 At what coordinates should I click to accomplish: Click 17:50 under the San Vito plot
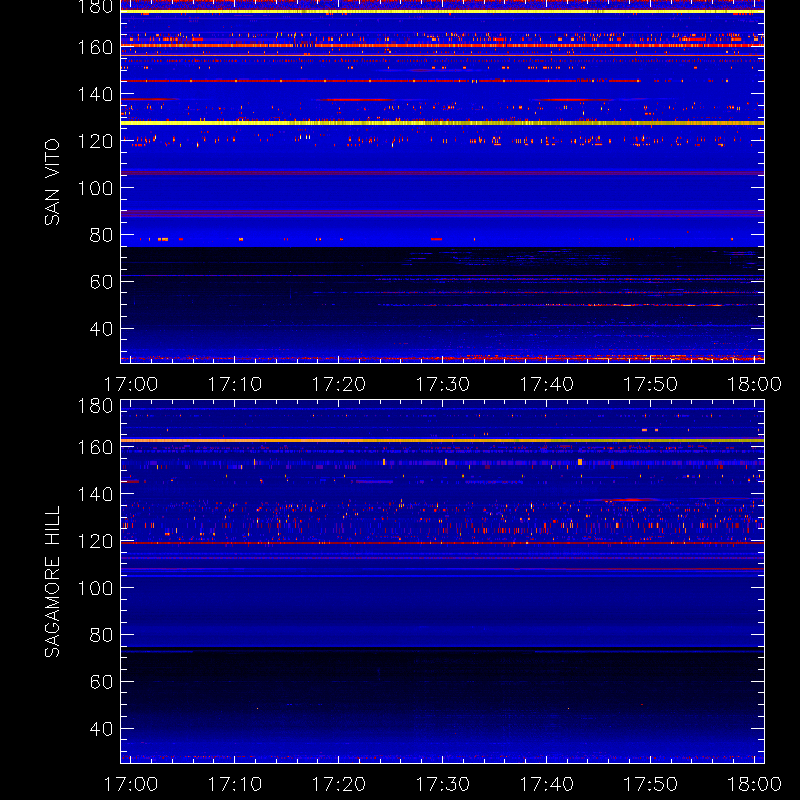pos(651,384)
